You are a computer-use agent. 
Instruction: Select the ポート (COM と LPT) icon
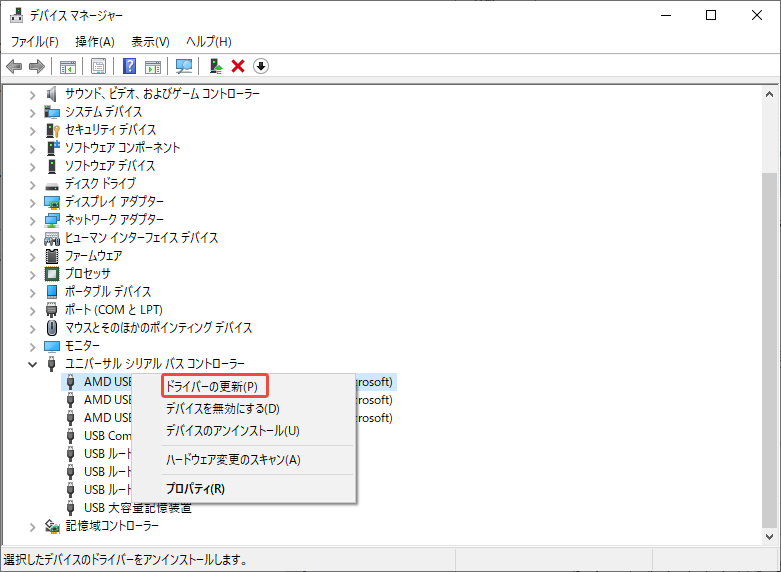click(52, 310)
